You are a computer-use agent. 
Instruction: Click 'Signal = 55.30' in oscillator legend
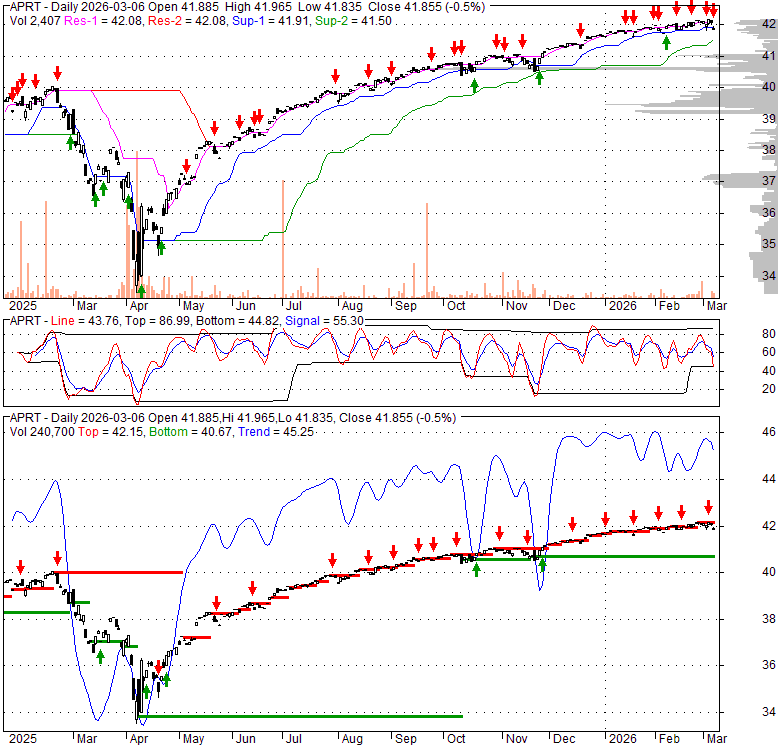324,321
